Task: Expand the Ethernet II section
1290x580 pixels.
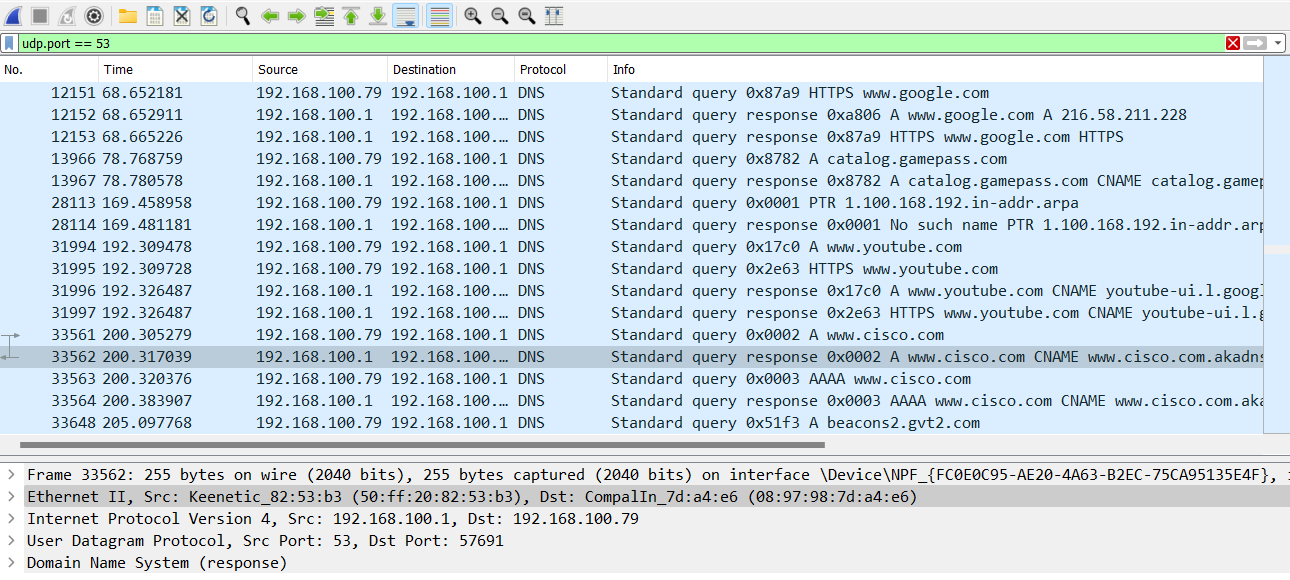Action: [x=11, y=497]
